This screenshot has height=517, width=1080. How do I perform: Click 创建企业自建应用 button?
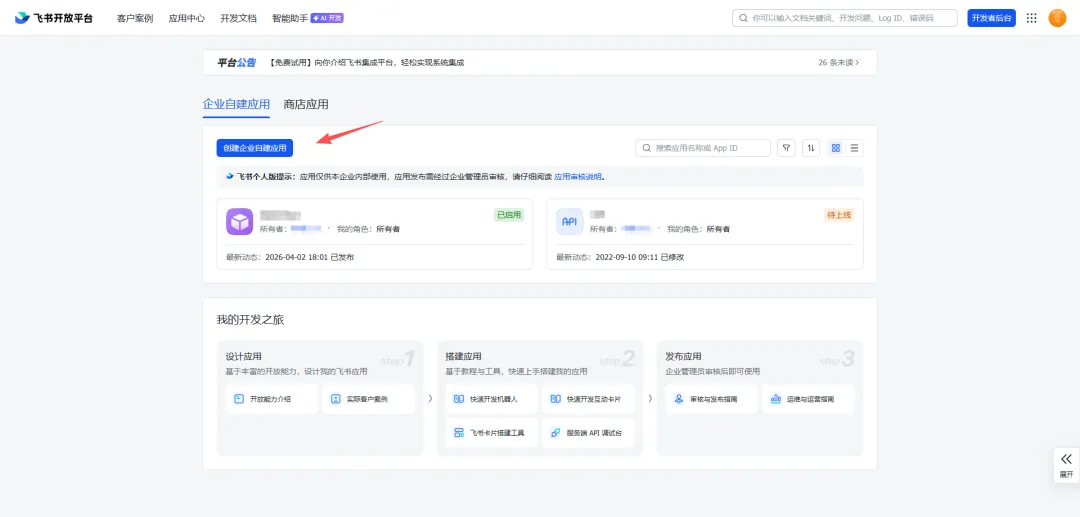[255, 148]
